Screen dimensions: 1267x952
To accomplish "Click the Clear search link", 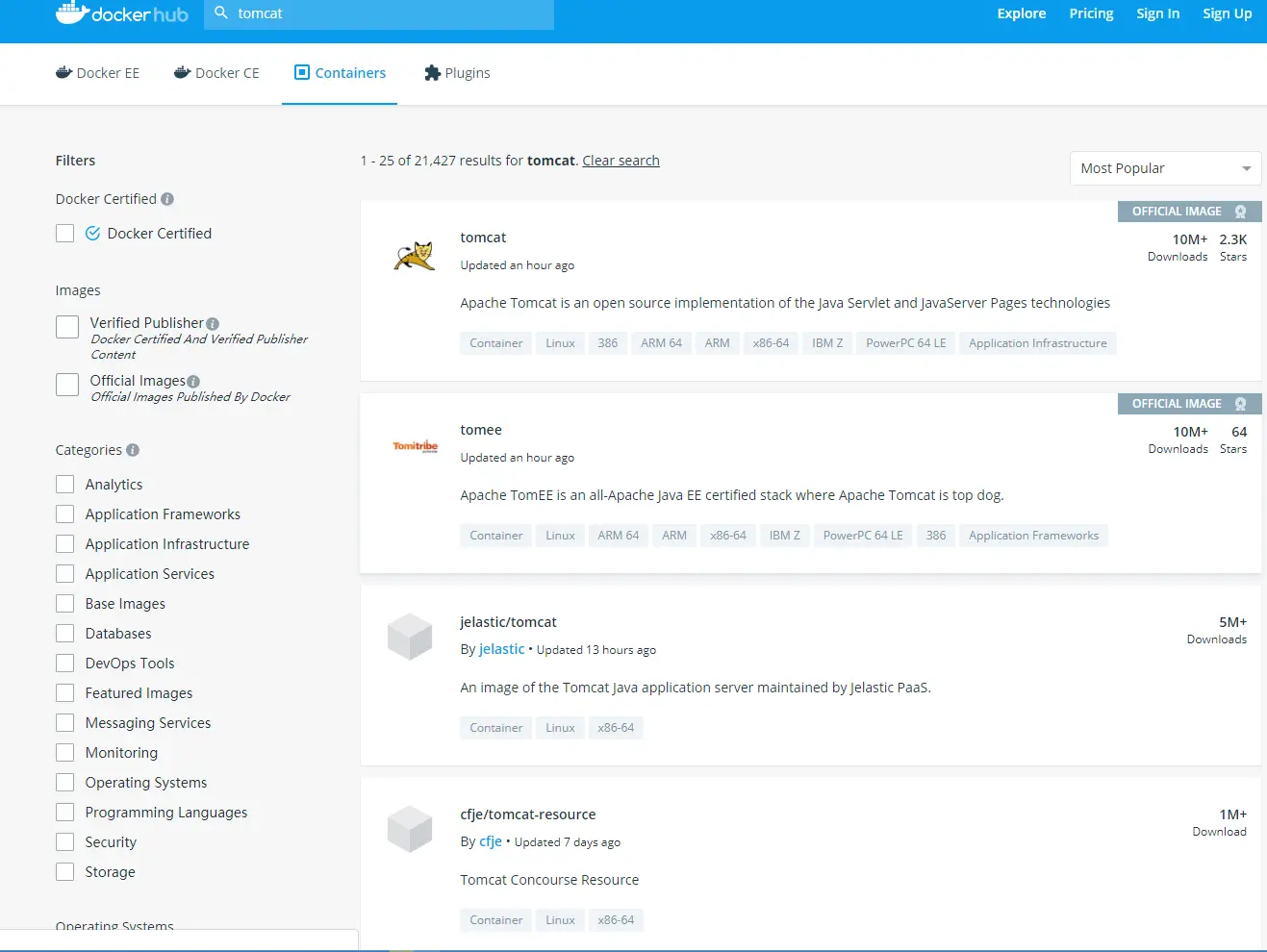I will 621,161.
